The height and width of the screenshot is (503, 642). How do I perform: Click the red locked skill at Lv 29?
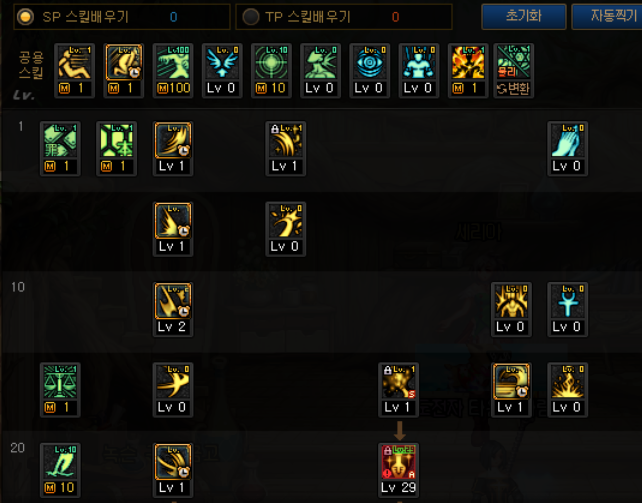(398, 470)
